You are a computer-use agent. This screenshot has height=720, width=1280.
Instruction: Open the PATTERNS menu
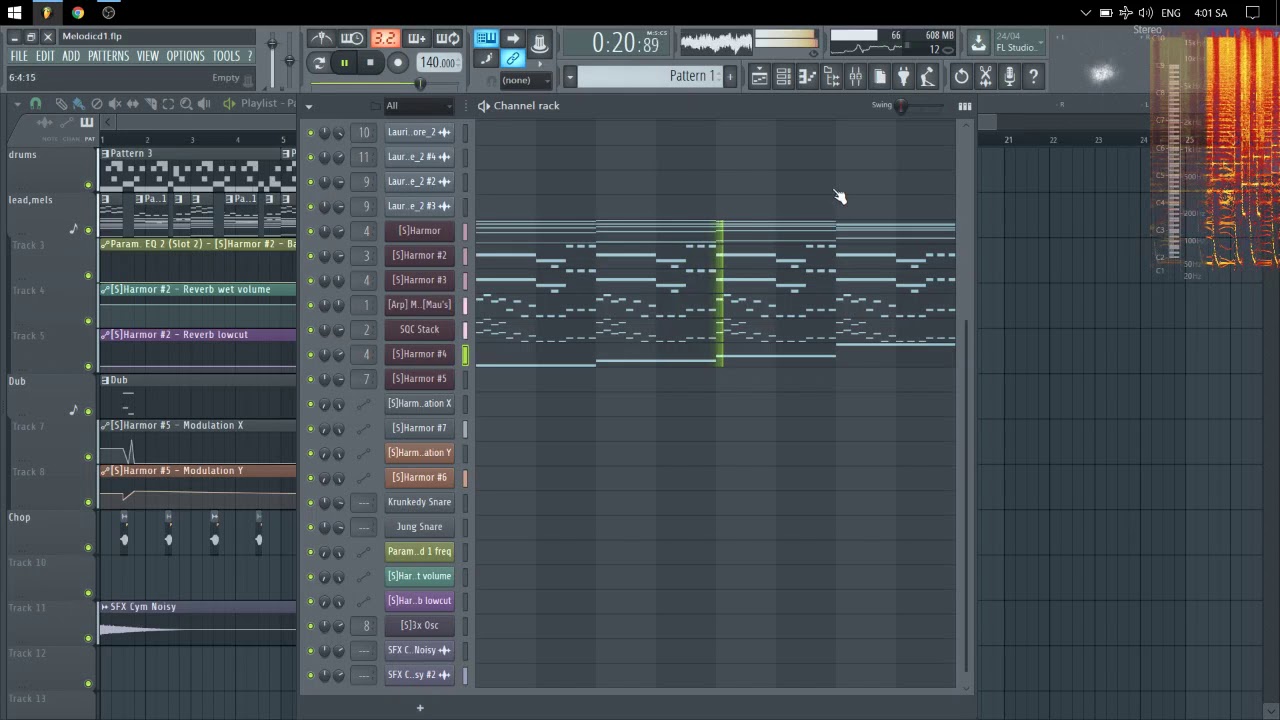[108, 57]
